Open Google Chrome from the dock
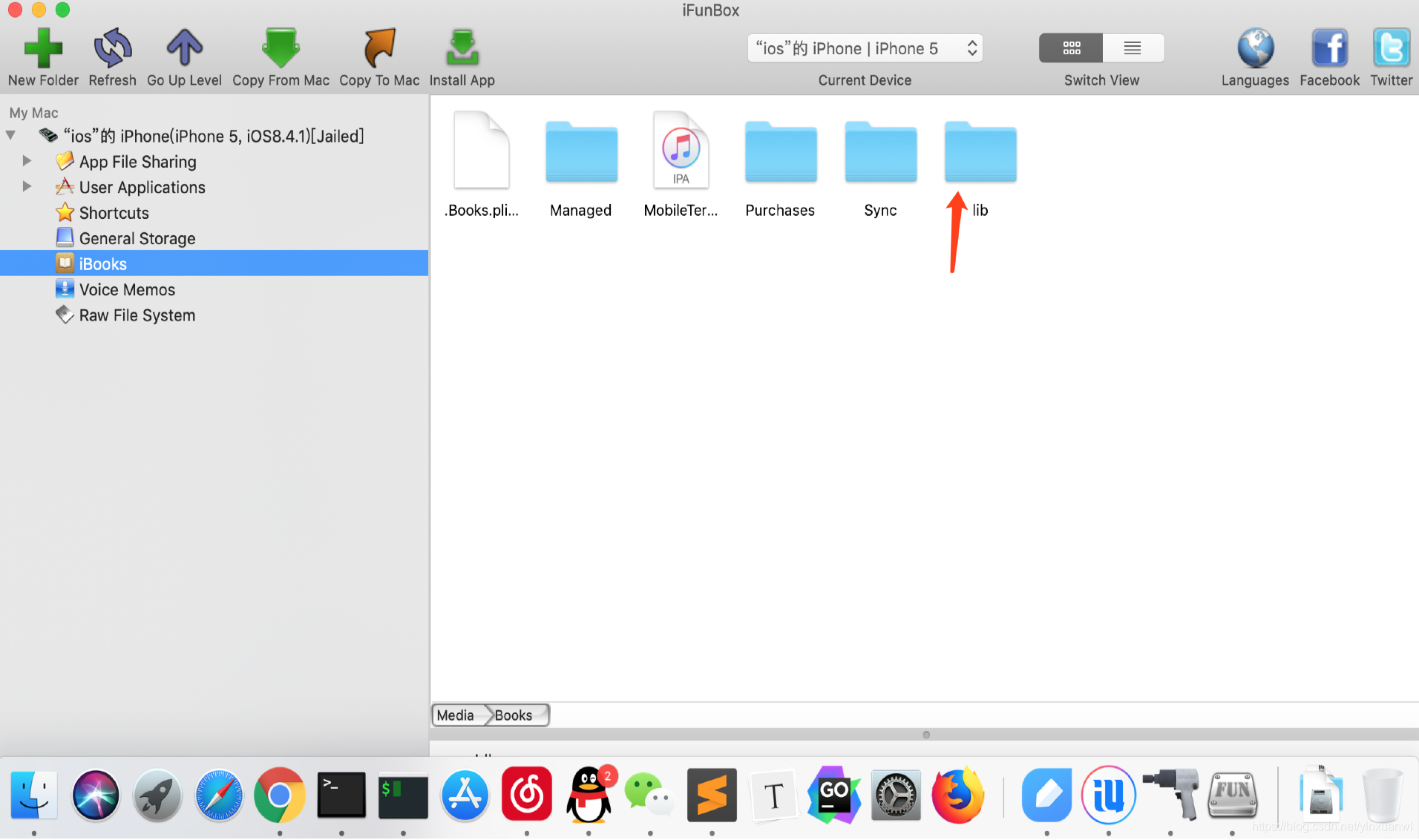This screenshot has width=1419, height=840. coord(280,795)
